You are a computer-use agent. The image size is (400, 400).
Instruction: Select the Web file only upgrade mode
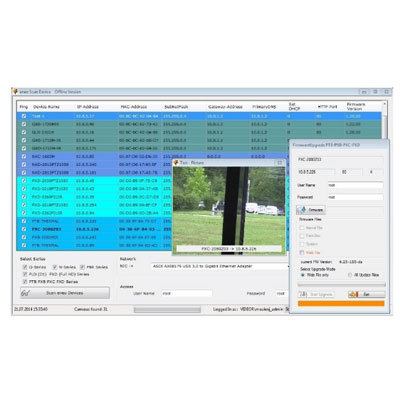coord(303,275)
